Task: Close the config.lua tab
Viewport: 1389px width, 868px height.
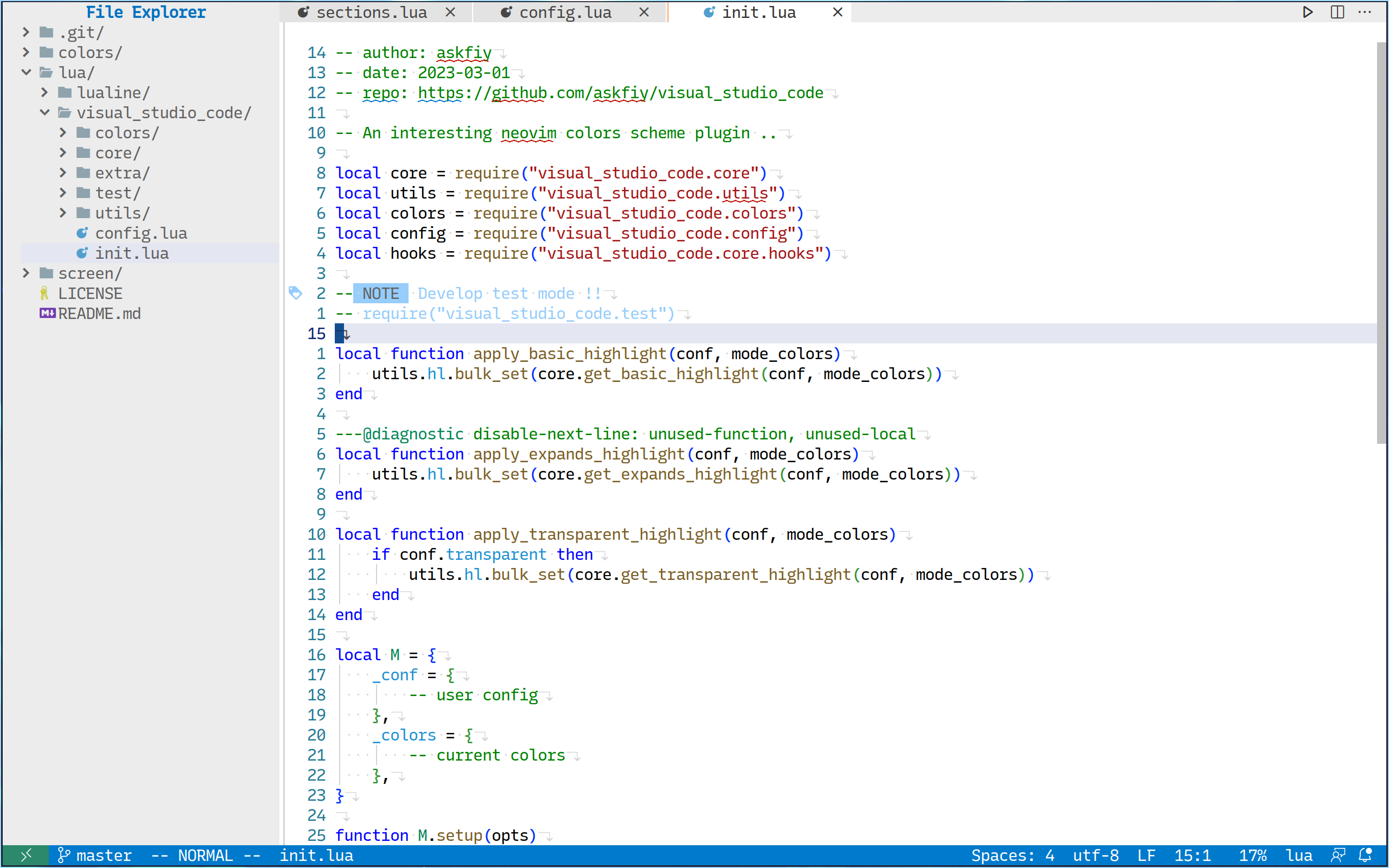Action: pyautogui.click(x=644, y=12)
